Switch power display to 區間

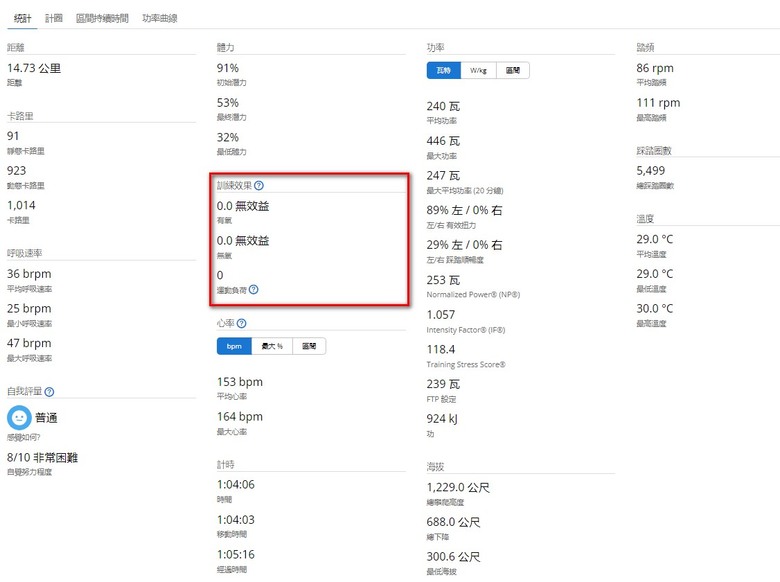513,70
